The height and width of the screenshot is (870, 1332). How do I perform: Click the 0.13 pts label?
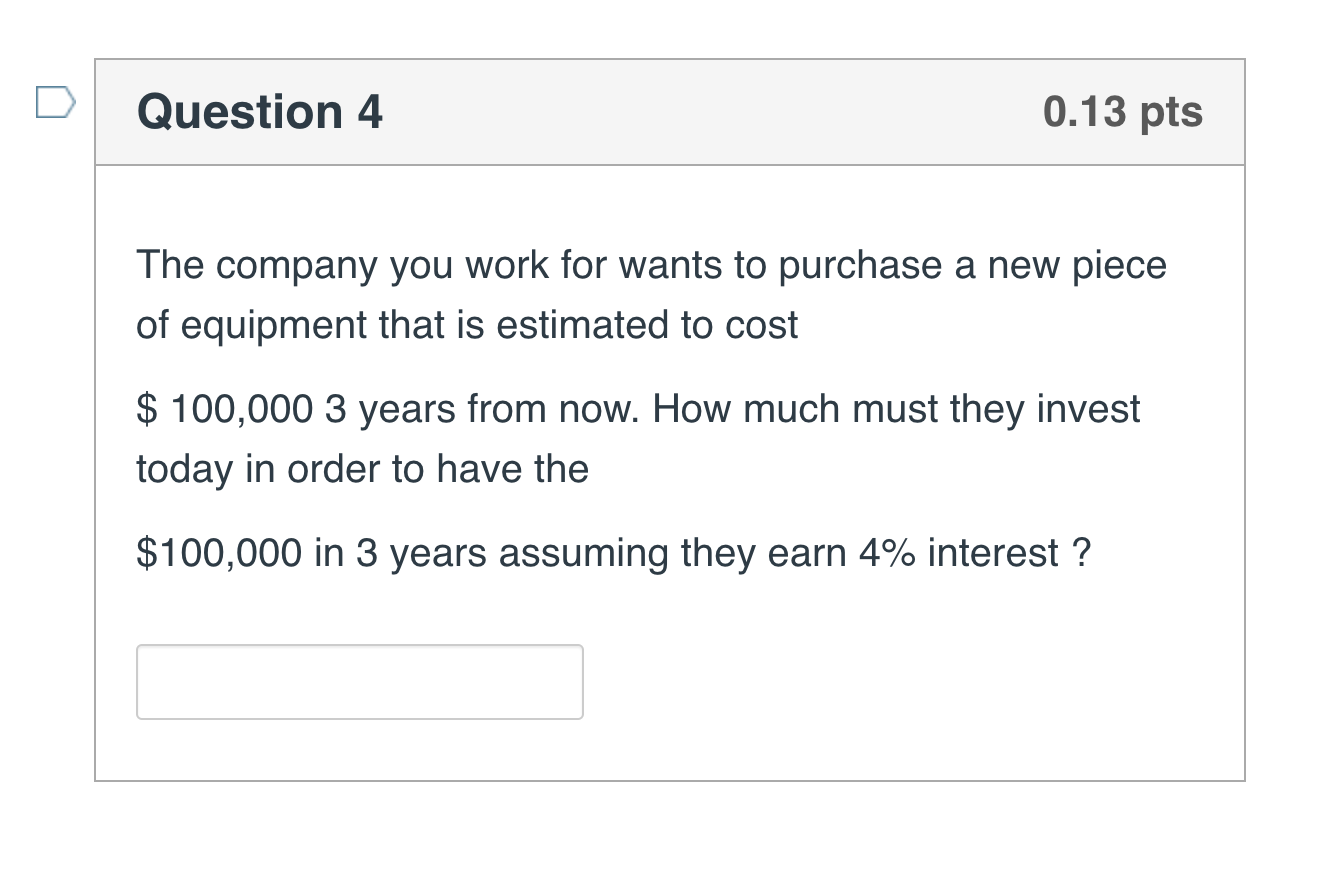coord(1122,111)
